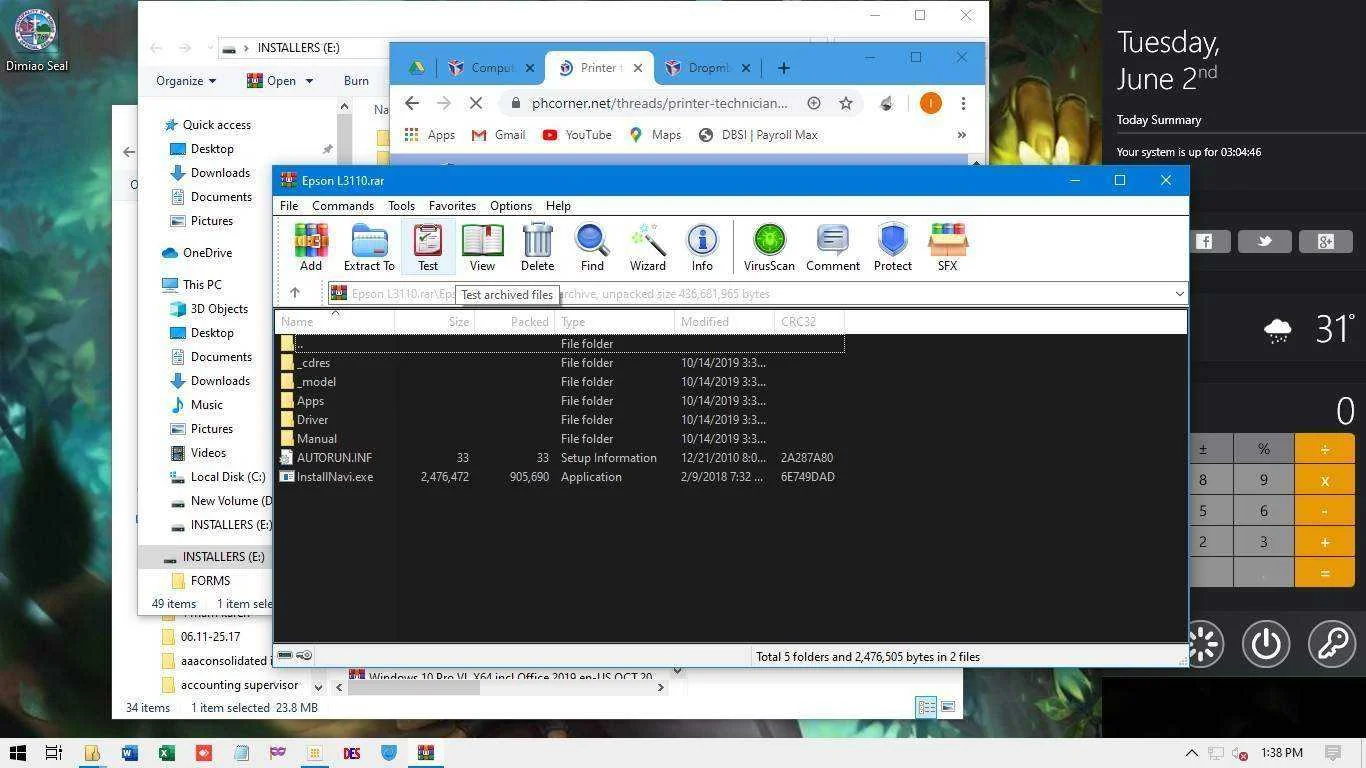
Task: Open WinRAR File menu
Action: pos(289,205)
